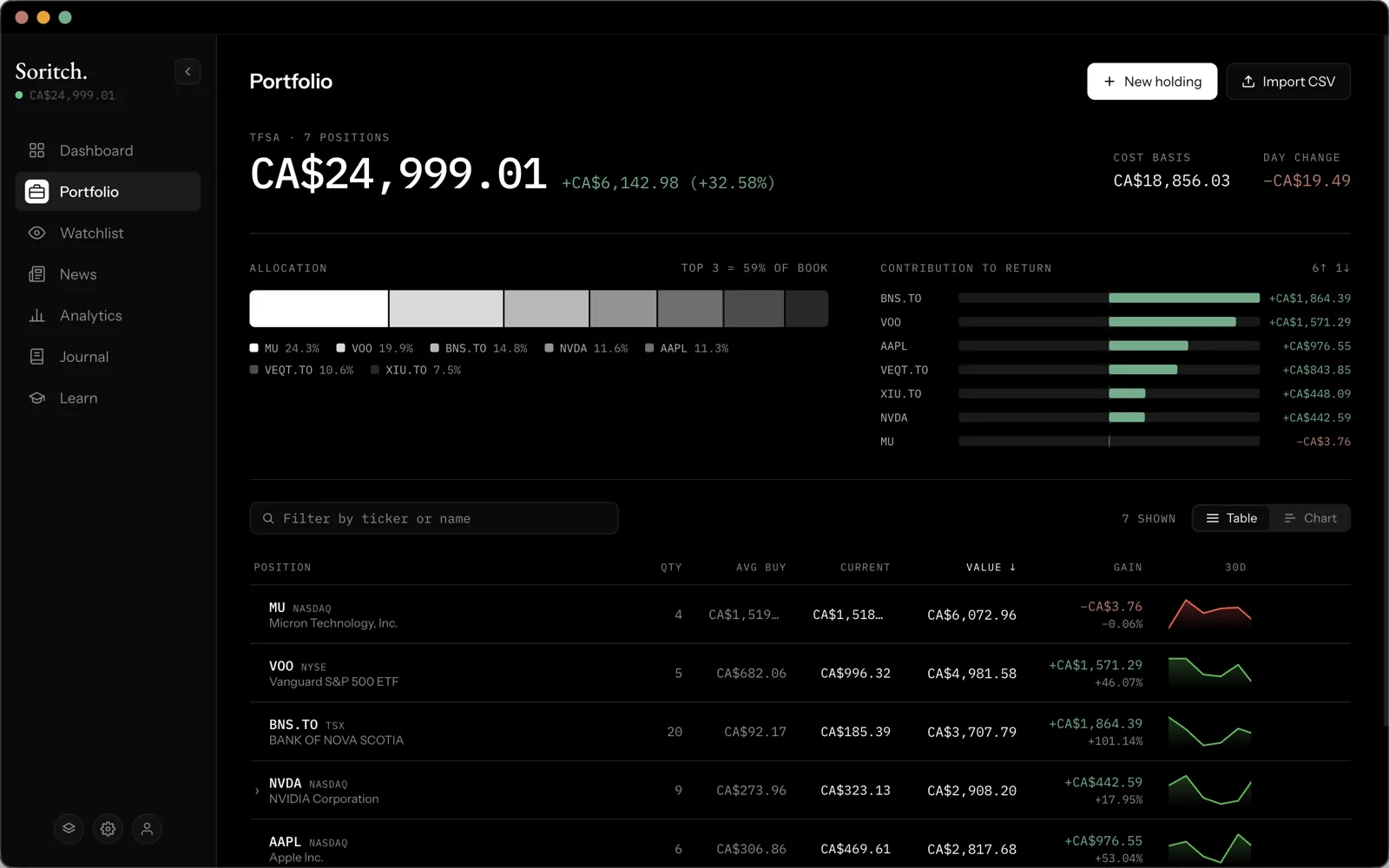Open the VOO 30-day sparkline
This screenshot has height=868, width=1389.
click(x=1209, y=673)
